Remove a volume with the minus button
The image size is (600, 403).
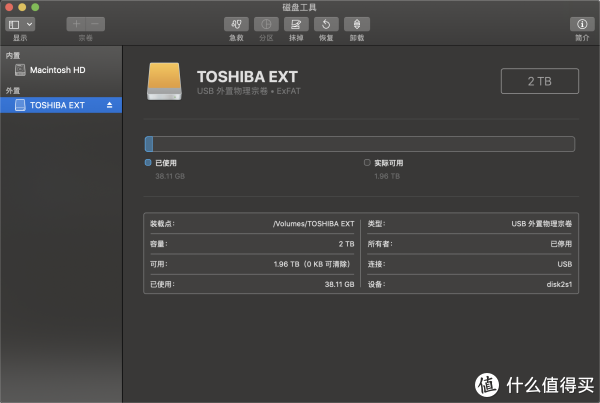[93, 23]
